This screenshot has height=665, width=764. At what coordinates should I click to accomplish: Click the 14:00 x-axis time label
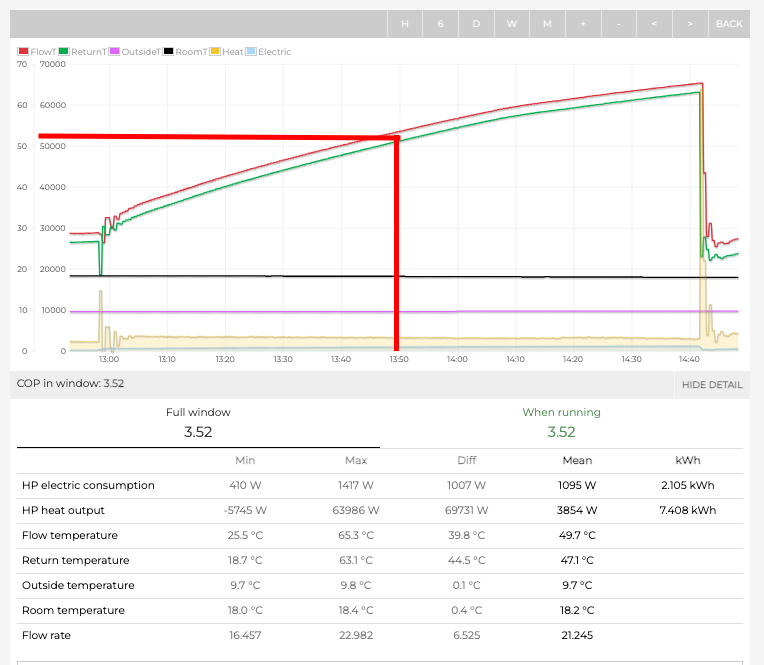point(457,359)
